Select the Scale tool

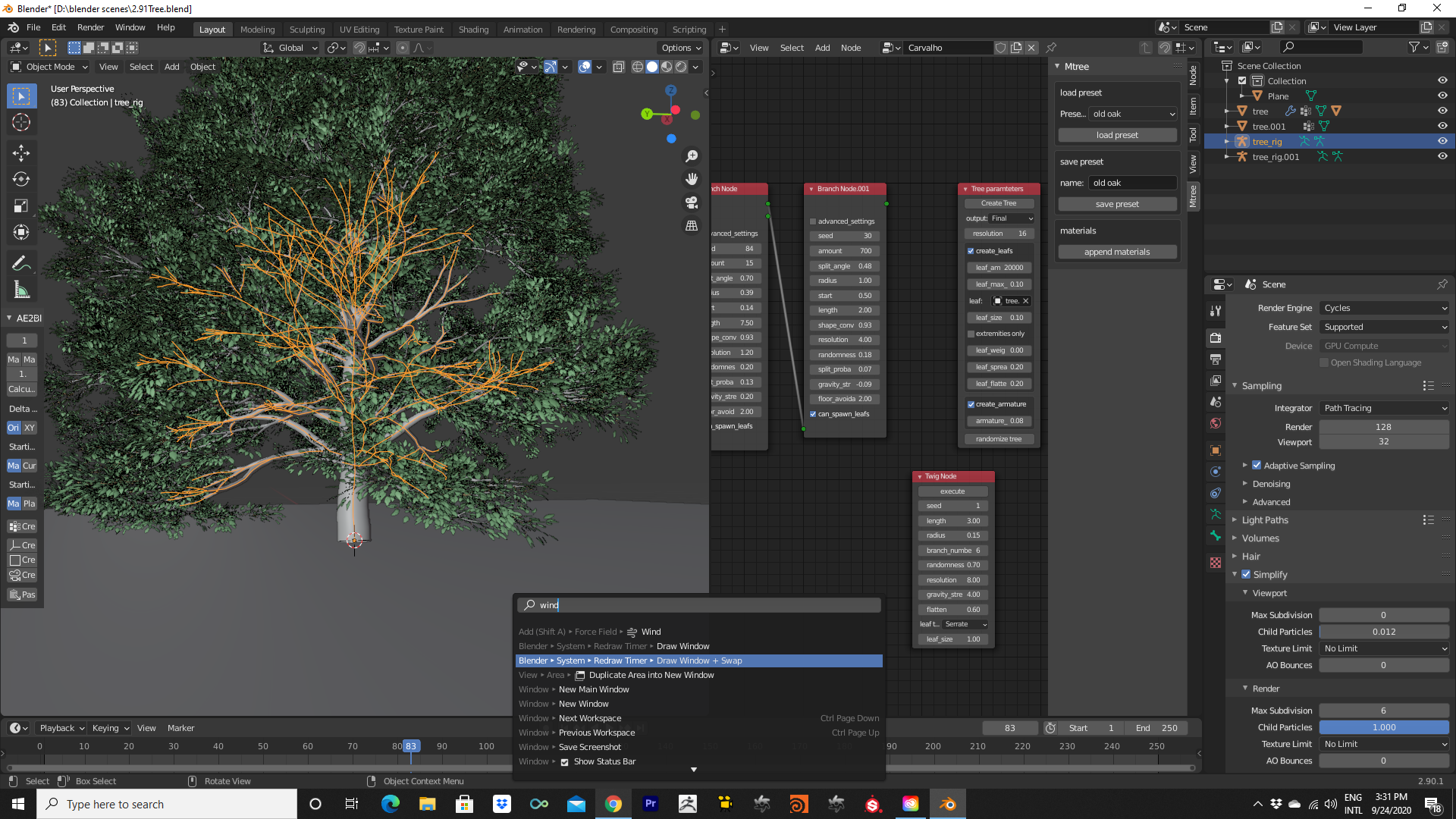tap(21, 206)
